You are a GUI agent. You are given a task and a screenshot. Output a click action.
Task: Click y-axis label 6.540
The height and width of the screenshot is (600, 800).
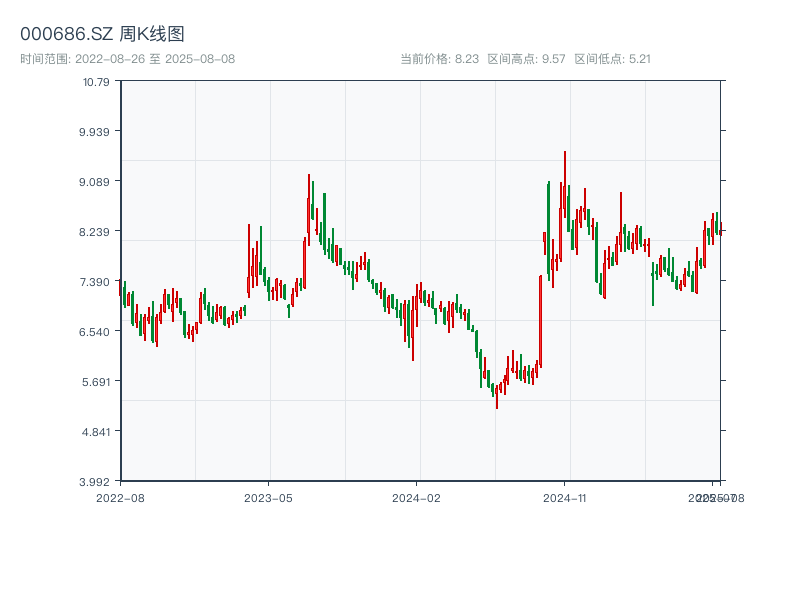[94, 332]
